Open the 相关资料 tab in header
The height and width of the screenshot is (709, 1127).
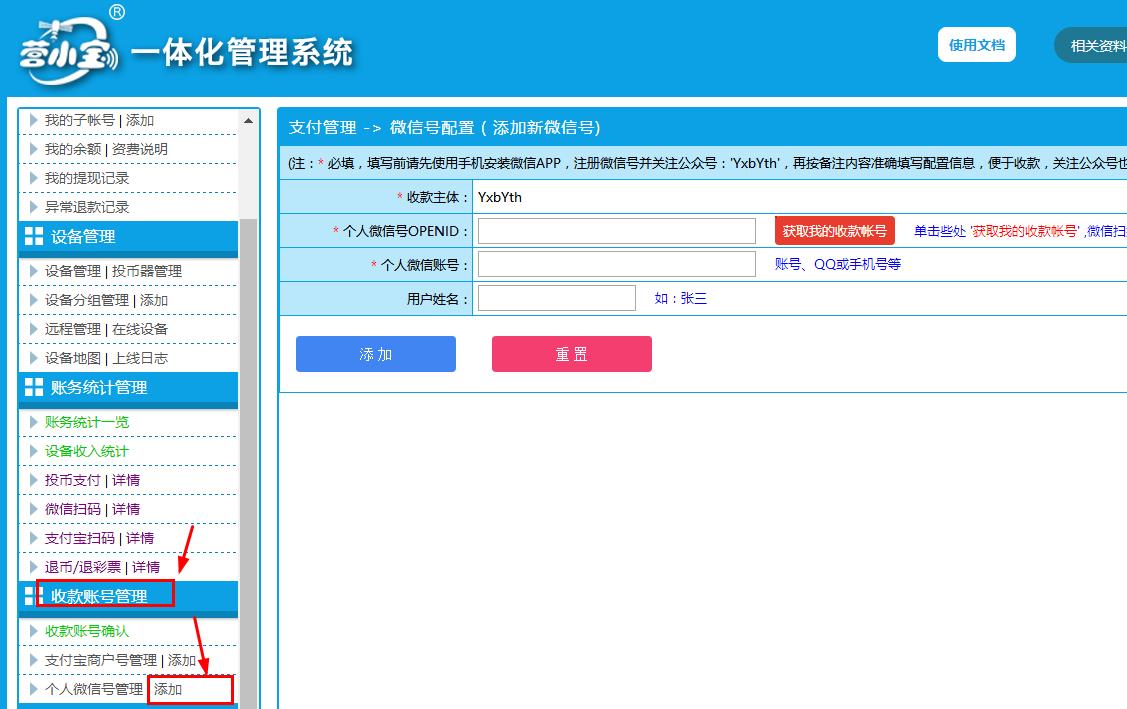(x=1095, y=45)
